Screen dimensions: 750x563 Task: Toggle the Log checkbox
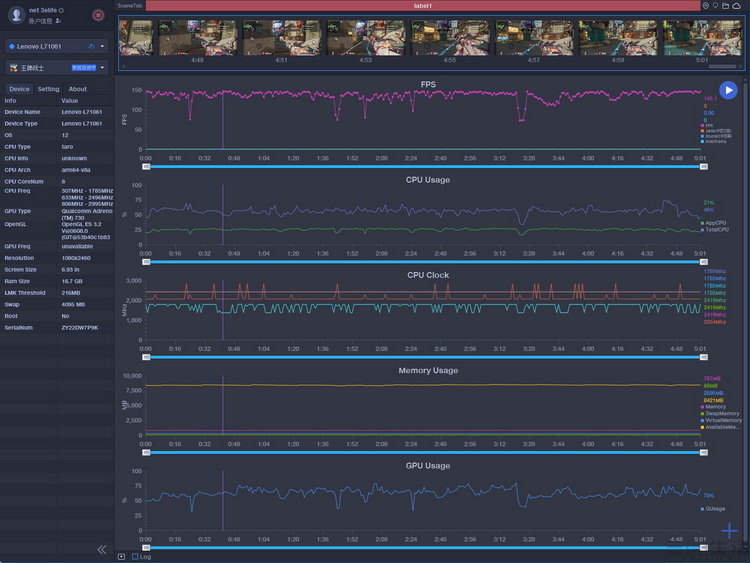point(135,556)
